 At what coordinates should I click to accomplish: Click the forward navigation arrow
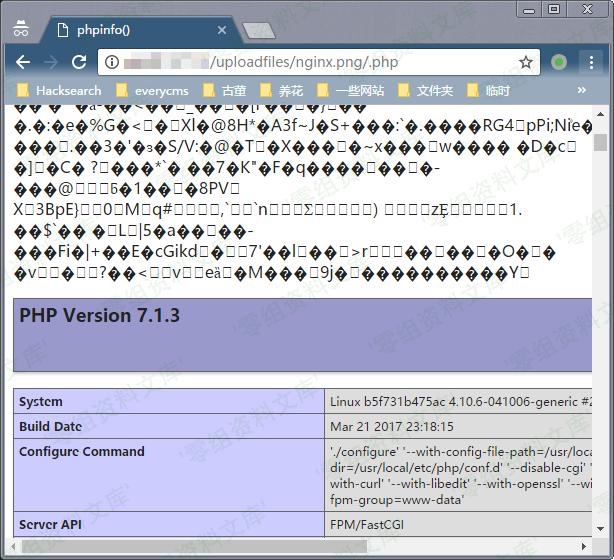pyautogui.click(x=50, y=62)
